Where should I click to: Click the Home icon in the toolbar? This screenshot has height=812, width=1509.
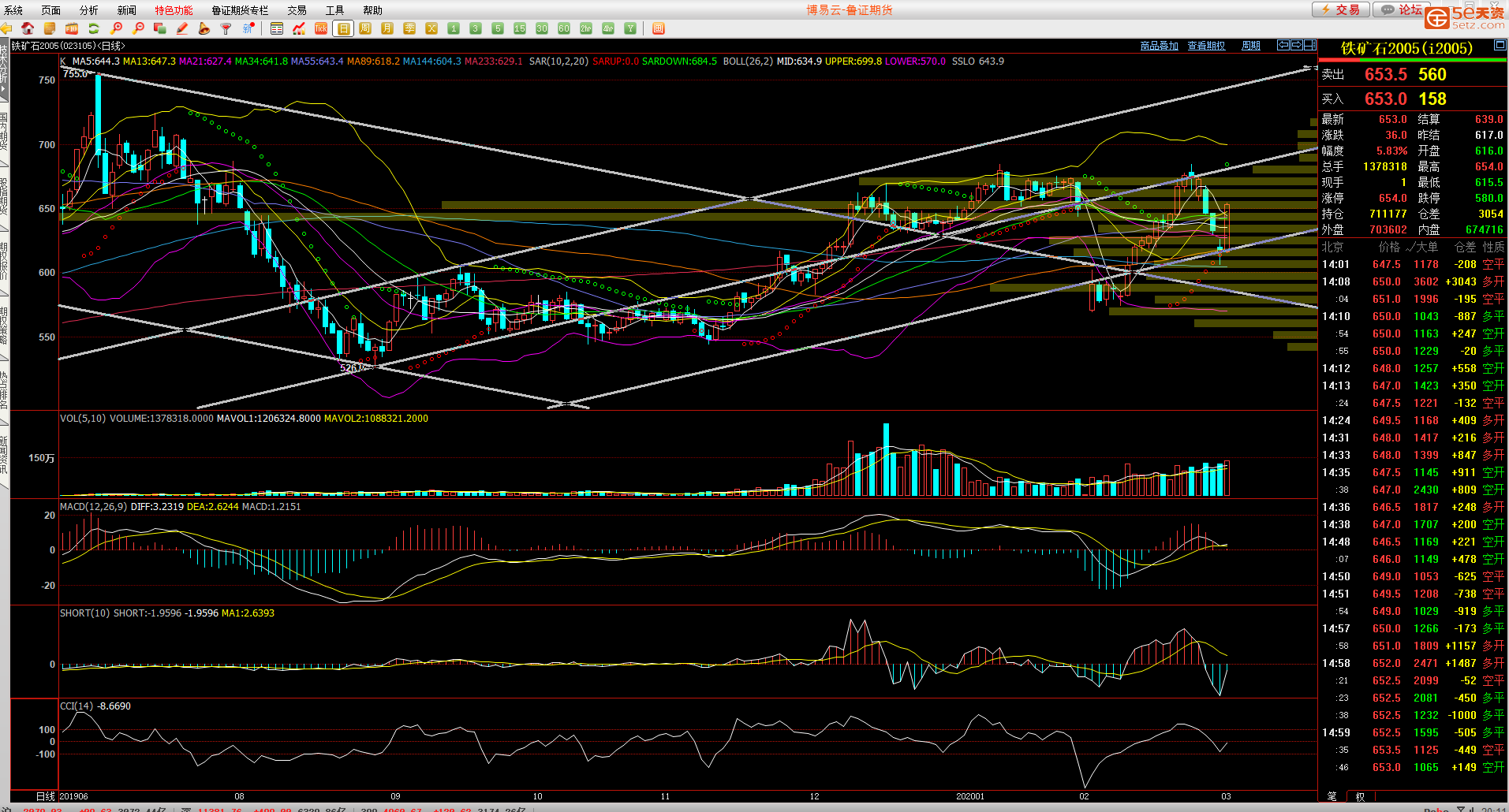point(28,28)
